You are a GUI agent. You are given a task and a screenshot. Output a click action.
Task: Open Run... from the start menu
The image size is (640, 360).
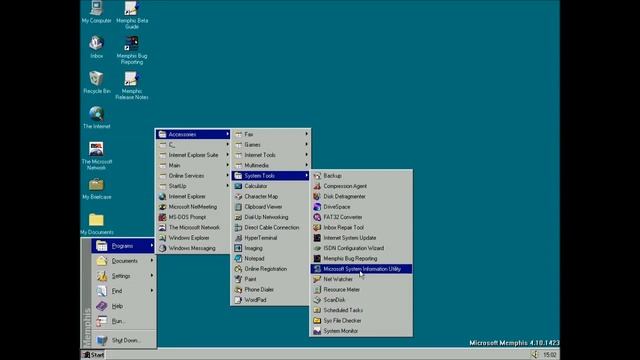coord(123,321)
